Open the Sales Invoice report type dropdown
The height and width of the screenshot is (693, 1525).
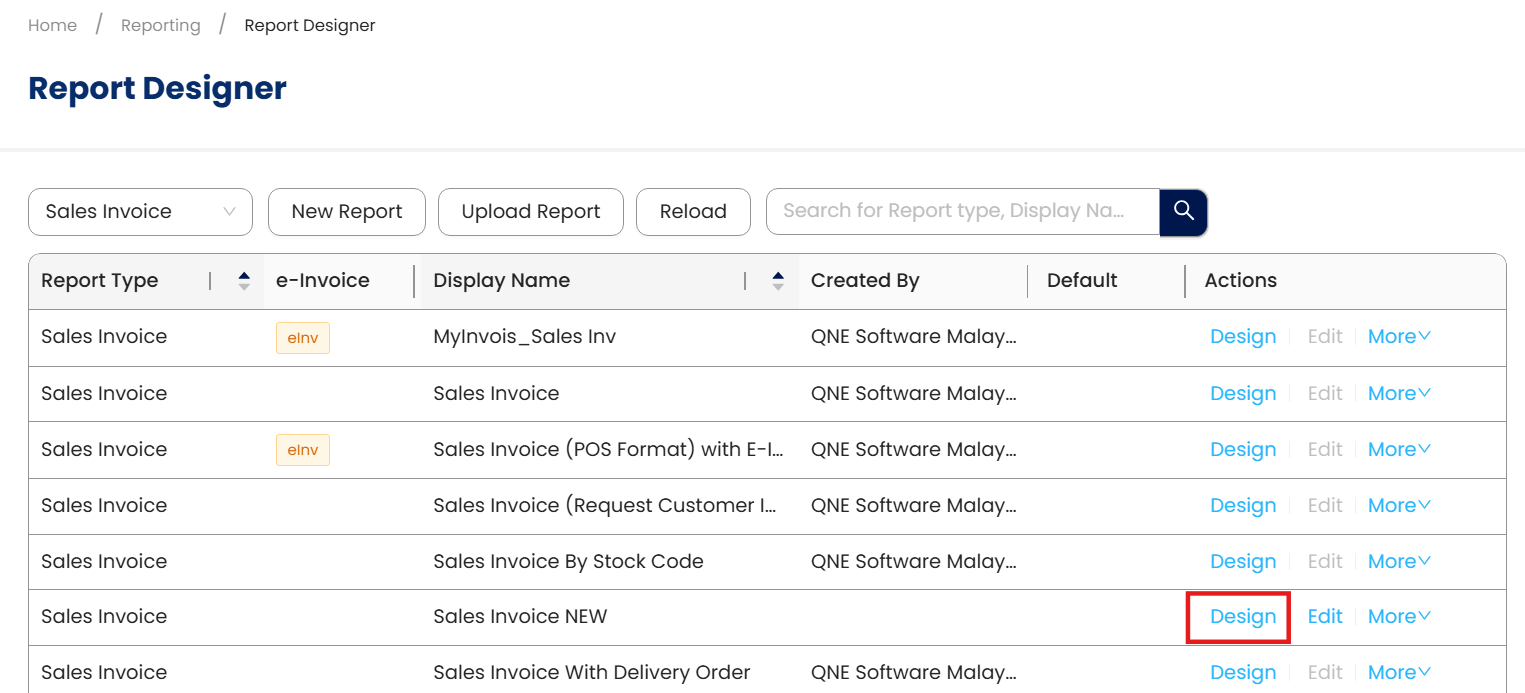coord(140,212)
